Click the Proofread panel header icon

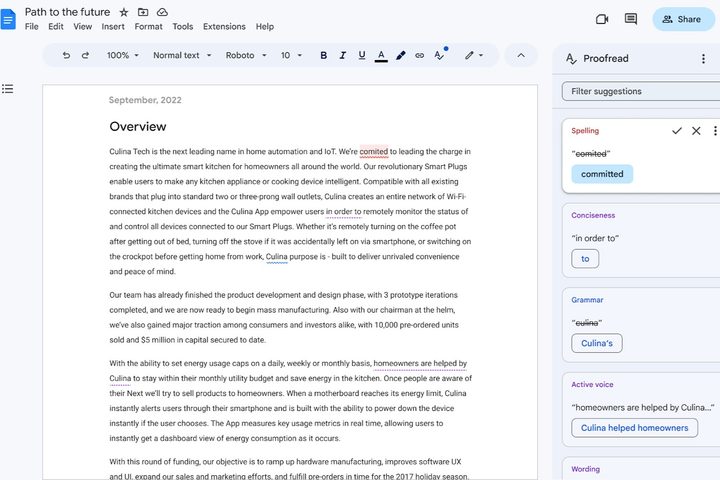[x=571, y=58]
